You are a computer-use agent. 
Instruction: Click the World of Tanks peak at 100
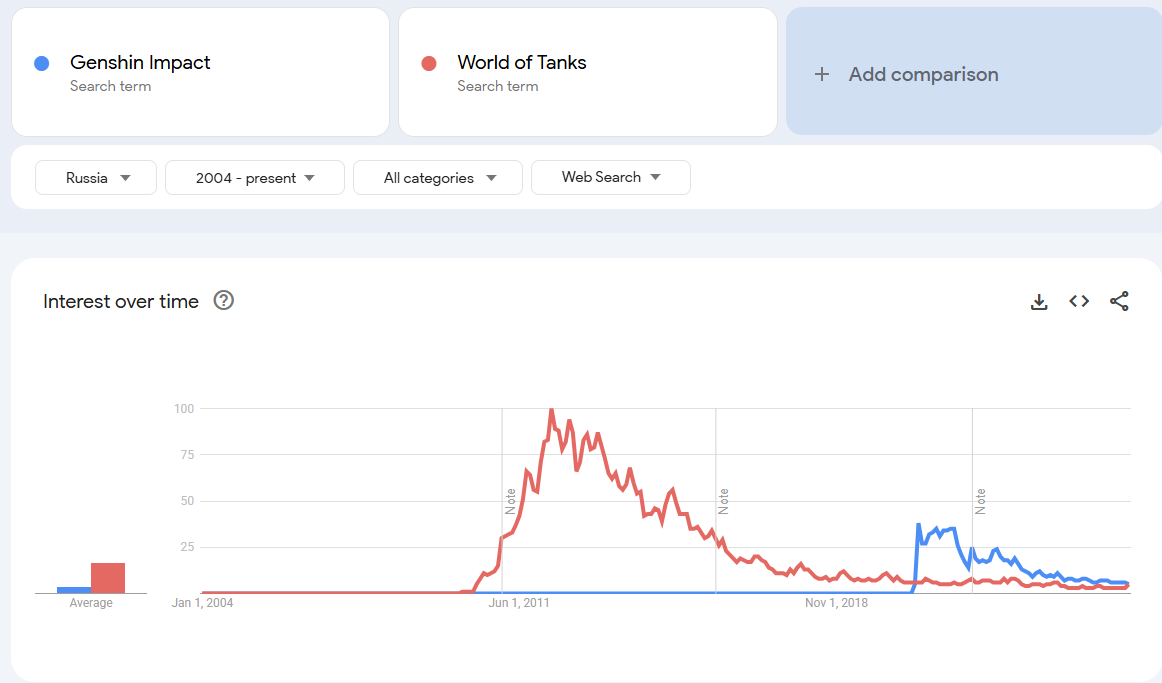(551, 409)
